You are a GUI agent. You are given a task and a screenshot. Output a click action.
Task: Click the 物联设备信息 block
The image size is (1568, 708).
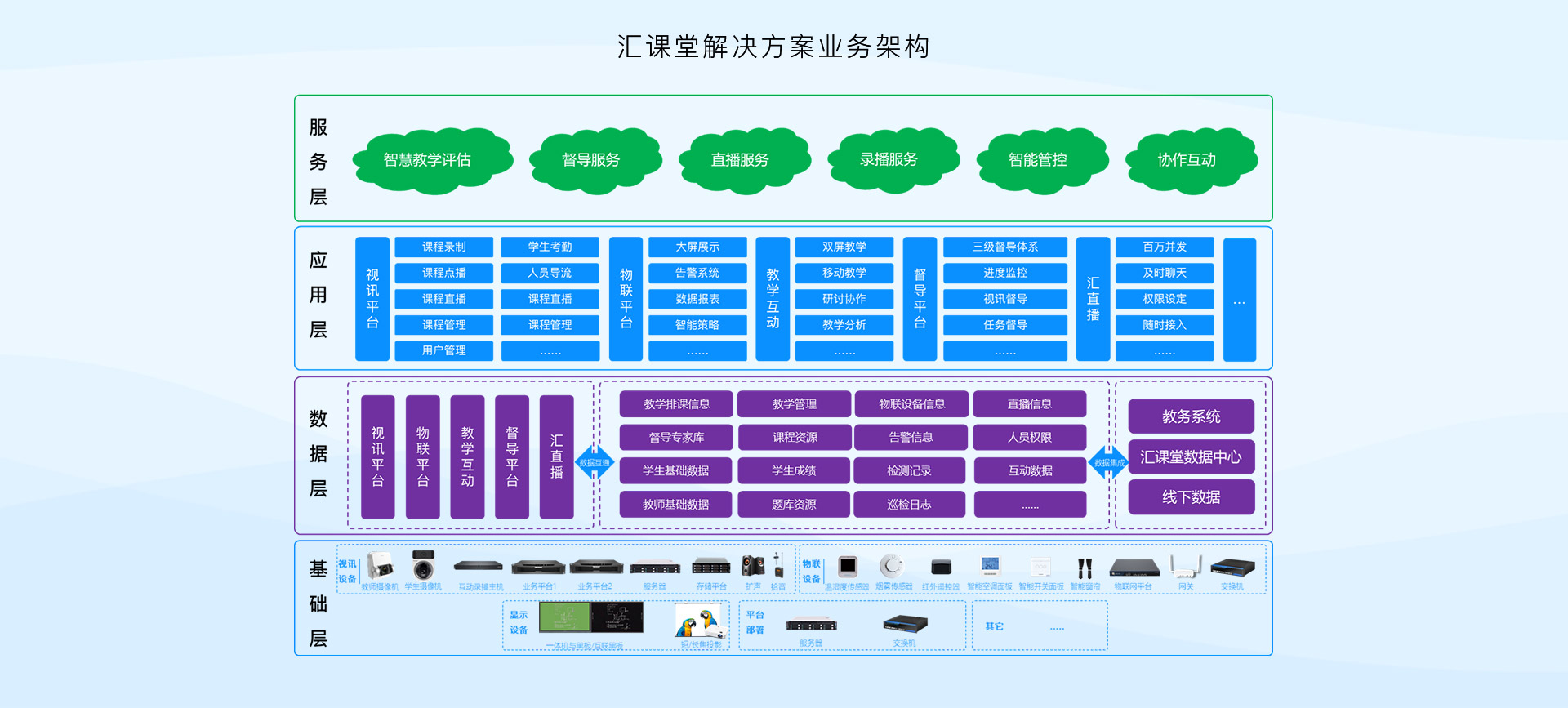911,404
